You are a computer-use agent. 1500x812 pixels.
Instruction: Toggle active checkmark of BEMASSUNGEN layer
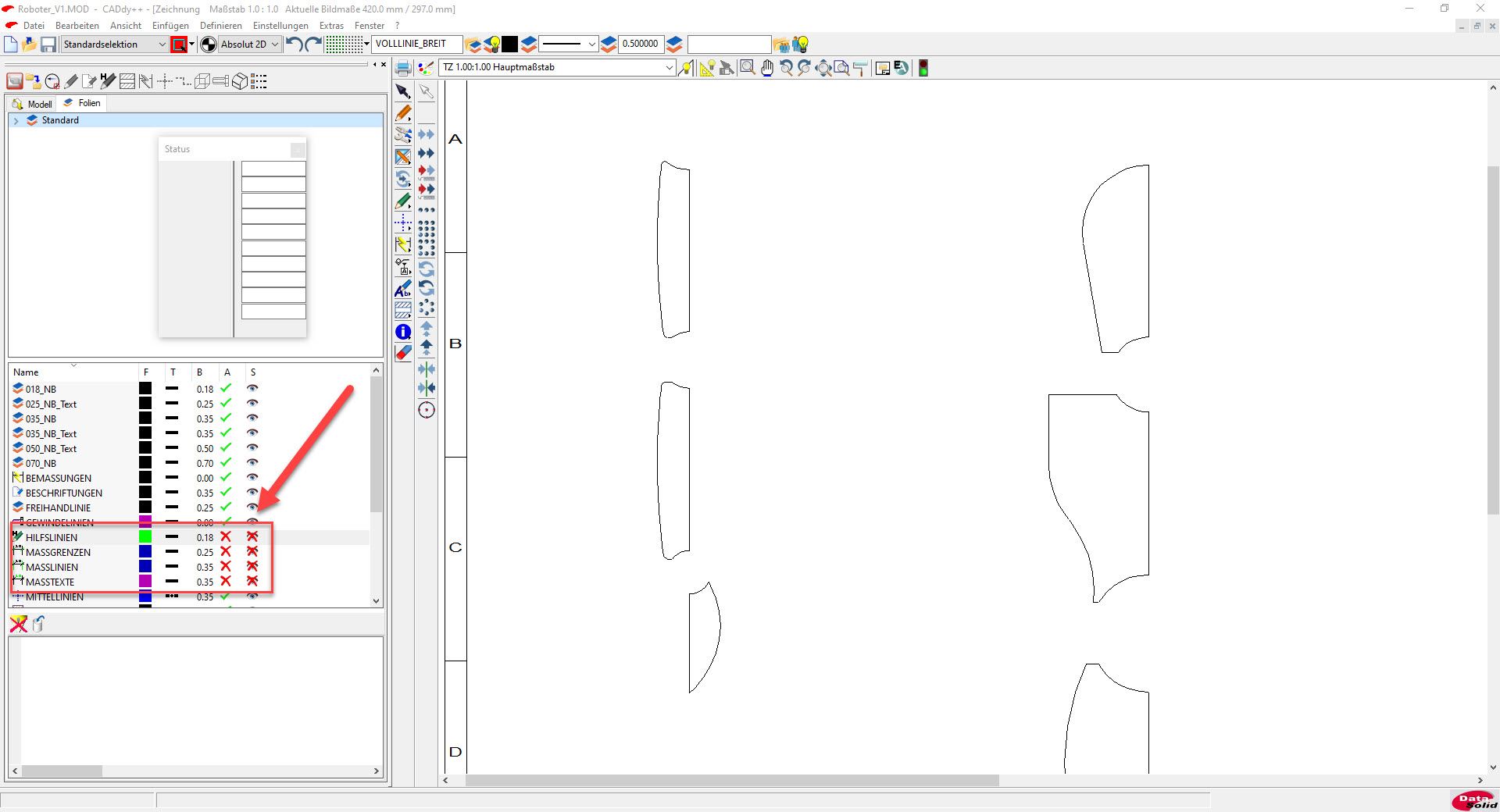[x=226, y=478]
